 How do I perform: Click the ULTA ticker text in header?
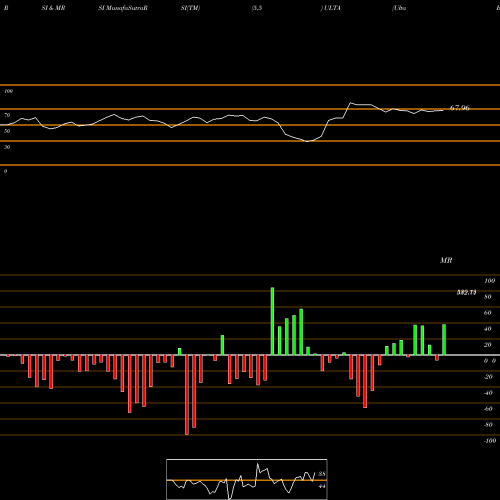pos(332,8)
